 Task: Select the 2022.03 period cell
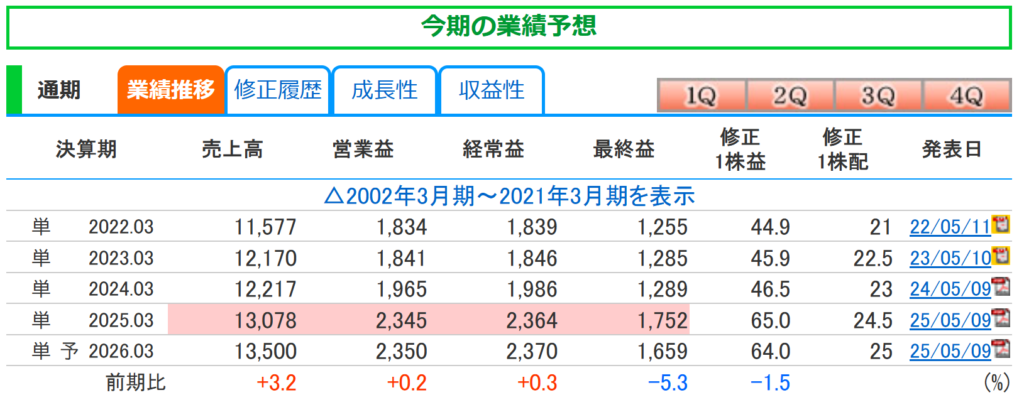tap(121, 227)
